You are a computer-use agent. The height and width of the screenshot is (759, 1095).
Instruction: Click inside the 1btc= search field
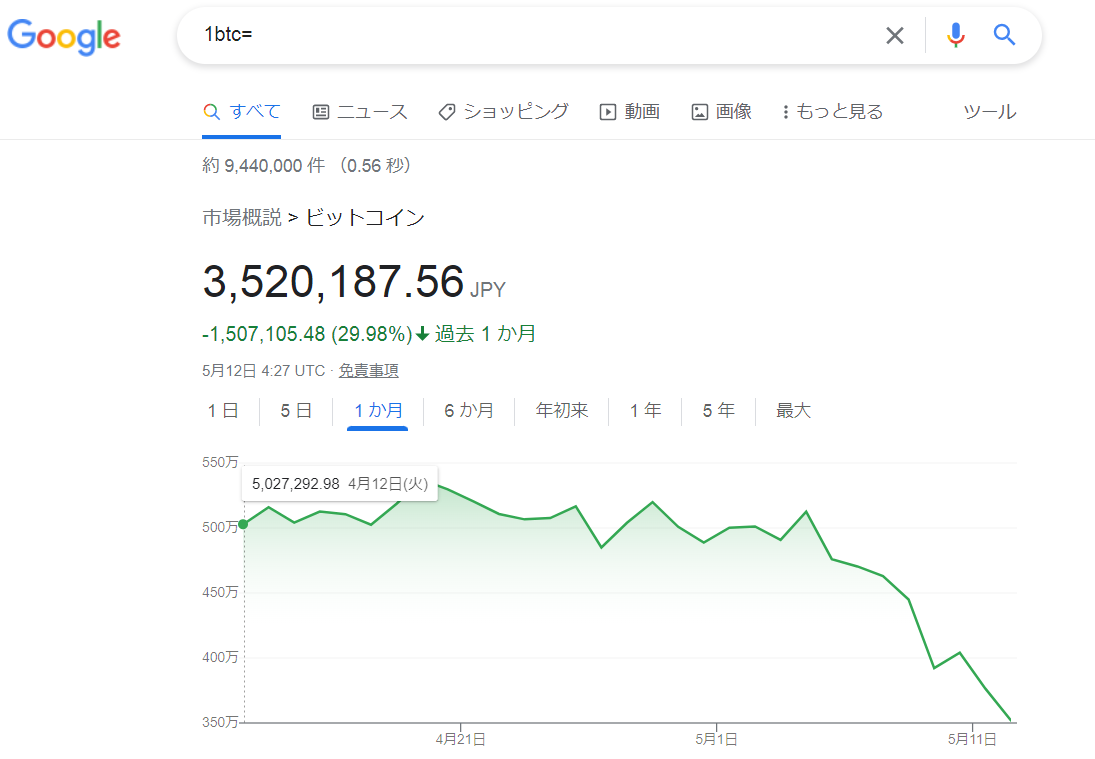tap(531, 35)
